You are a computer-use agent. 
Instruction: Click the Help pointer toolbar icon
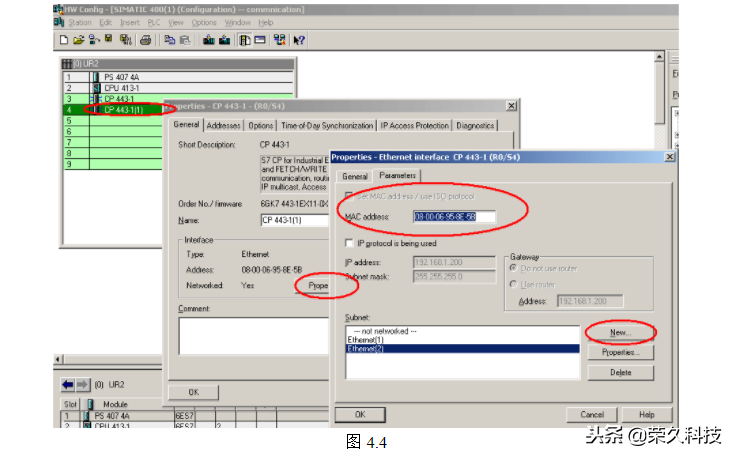pyautogui.click(x=299, y=40)
